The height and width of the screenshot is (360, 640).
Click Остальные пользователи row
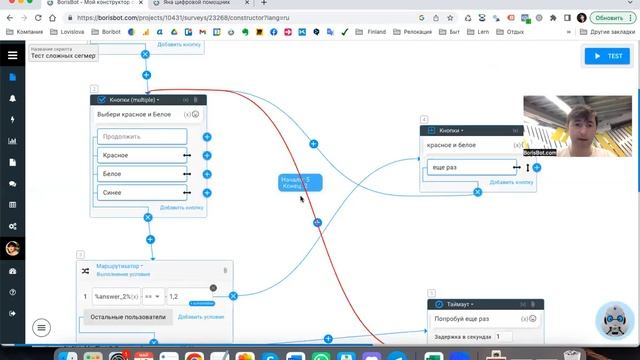pos(128,317)
